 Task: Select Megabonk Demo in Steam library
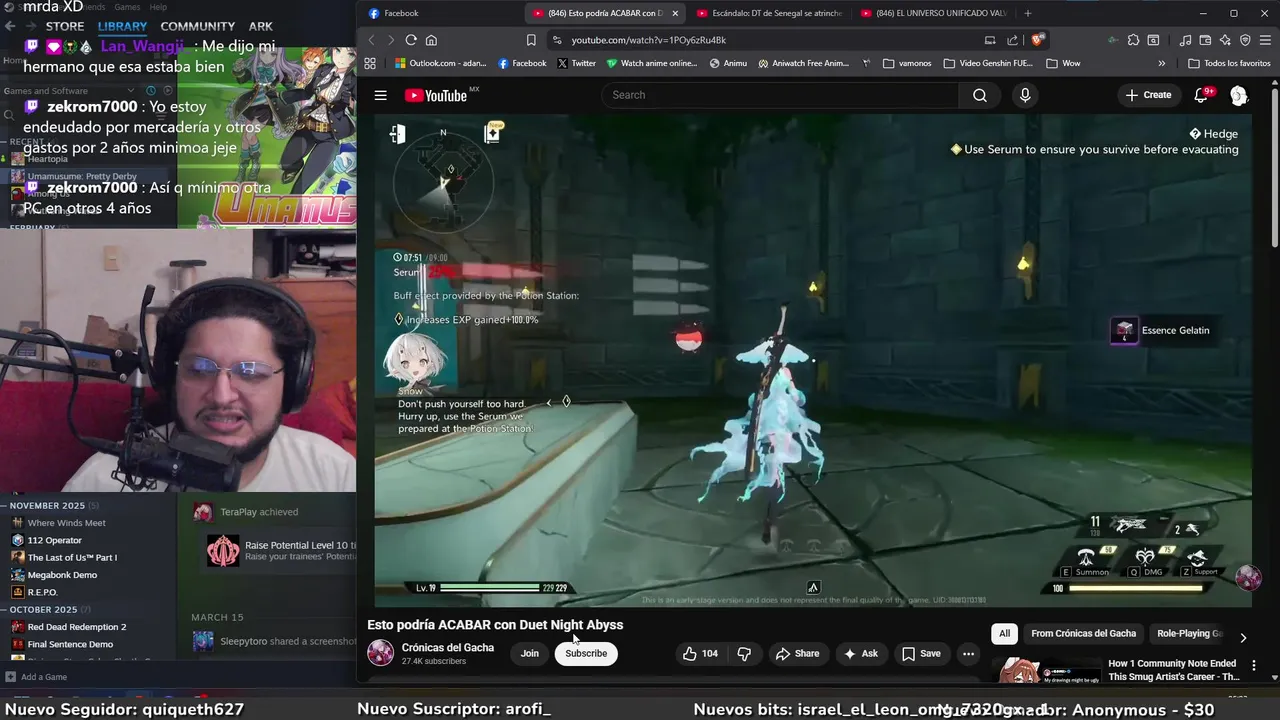(62, 575)
